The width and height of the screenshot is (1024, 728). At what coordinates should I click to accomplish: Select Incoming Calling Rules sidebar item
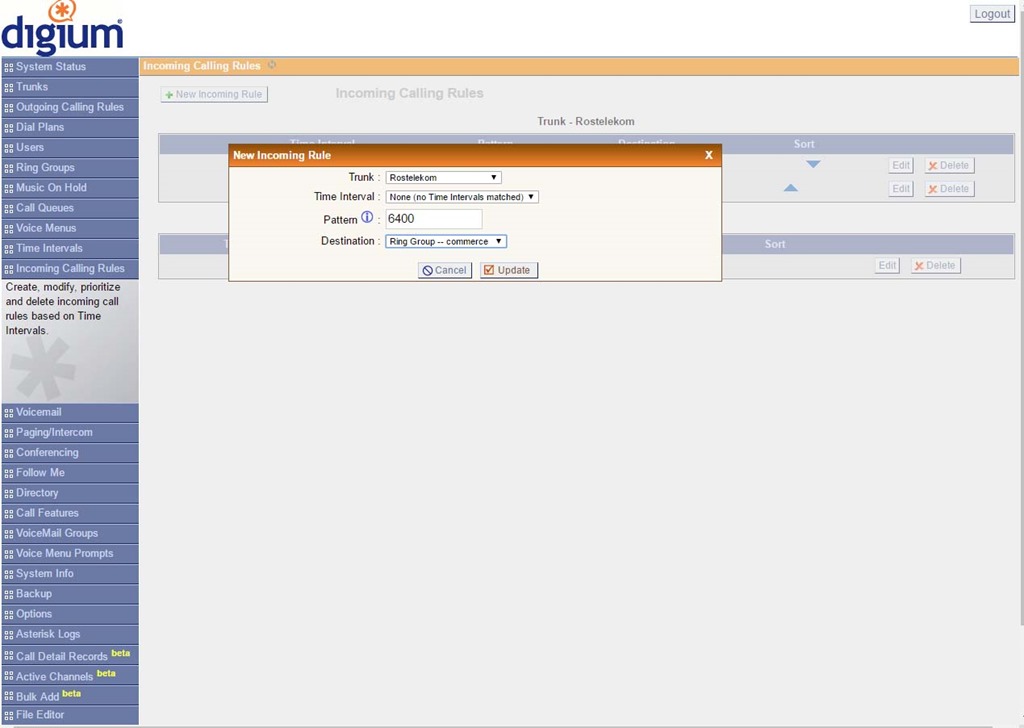pyautogui.click(x=70, y=268)
